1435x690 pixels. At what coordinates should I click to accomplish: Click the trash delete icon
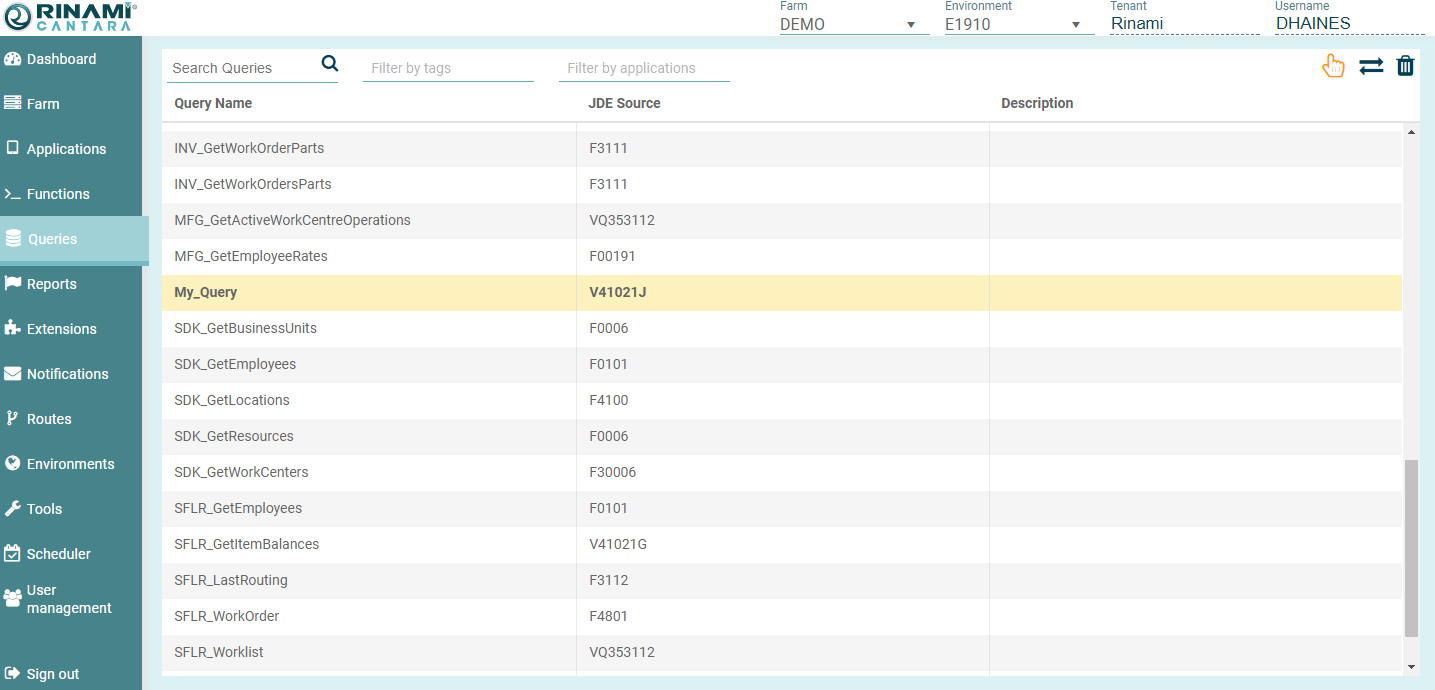click(x=1405, y=66)
